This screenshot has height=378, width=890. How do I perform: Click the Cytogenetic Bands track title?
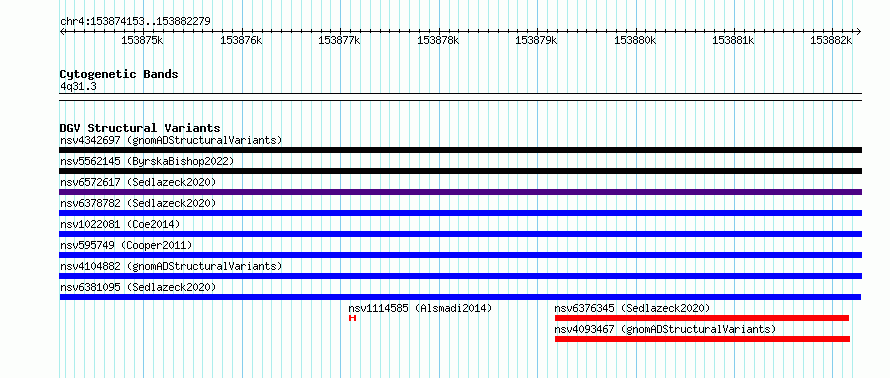(x=119, y=74)
